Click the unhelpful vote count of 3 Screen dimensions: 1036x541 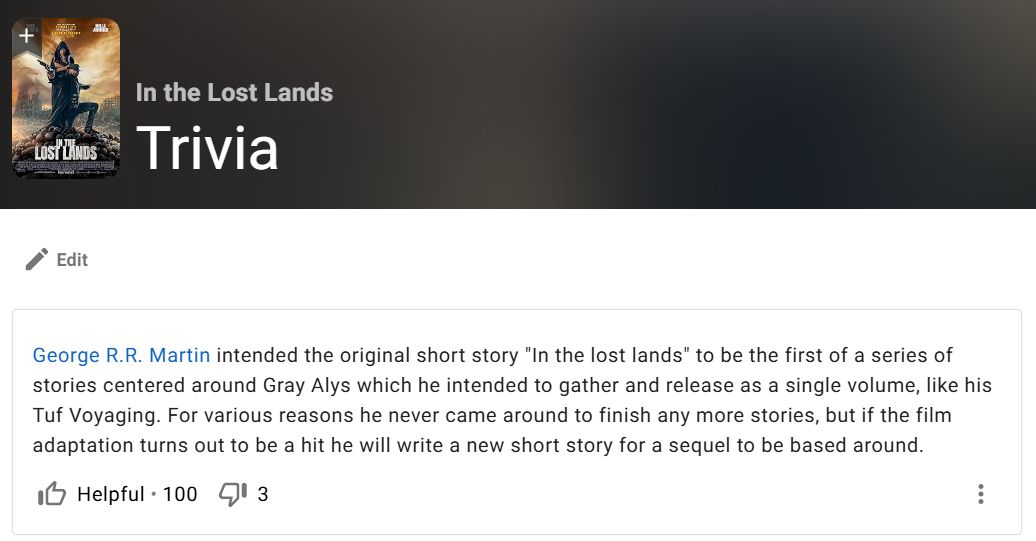pyautogui.click(x=263, y=494)
